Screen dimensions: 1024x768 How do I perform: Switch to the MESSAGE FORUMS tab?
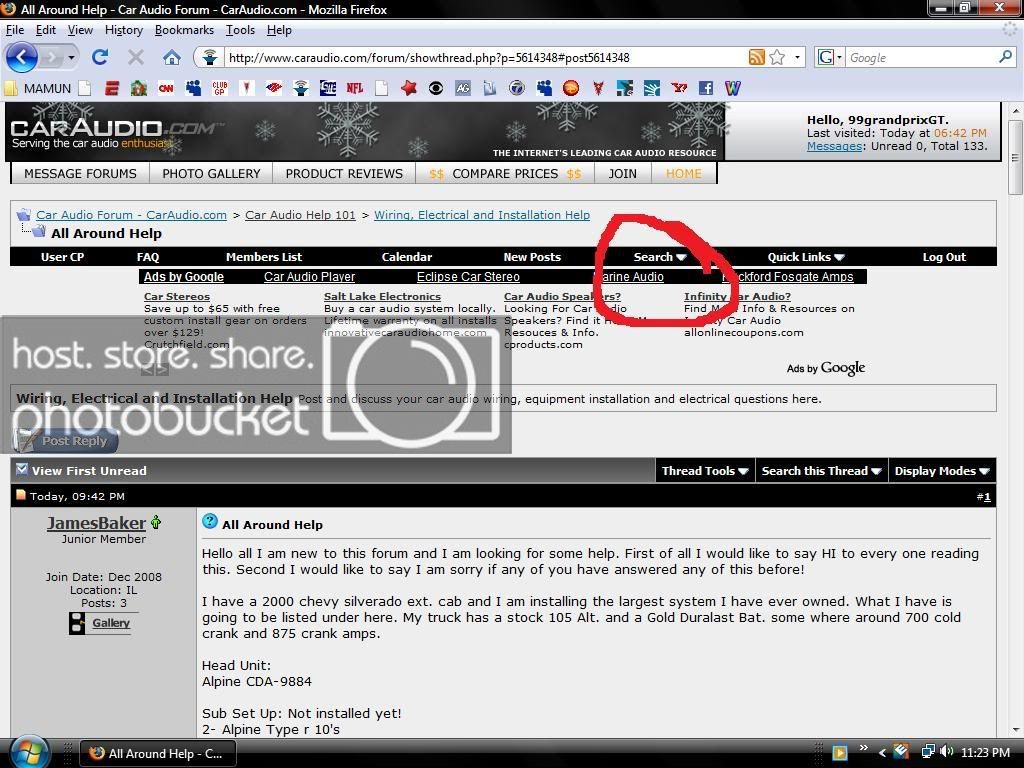pyautogui.click(x=80, y=173)
